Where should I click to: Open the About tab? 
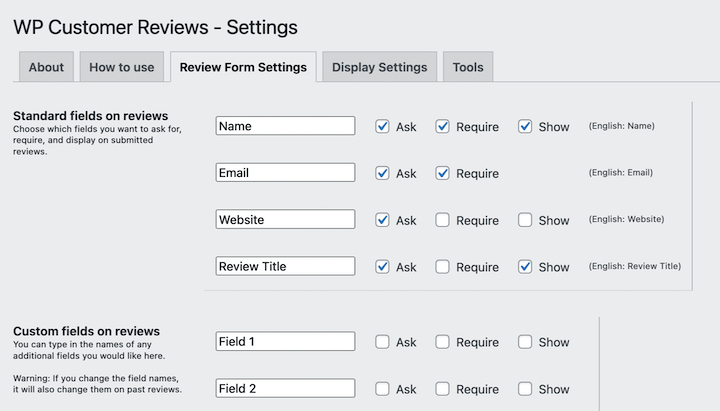(46, 67)
